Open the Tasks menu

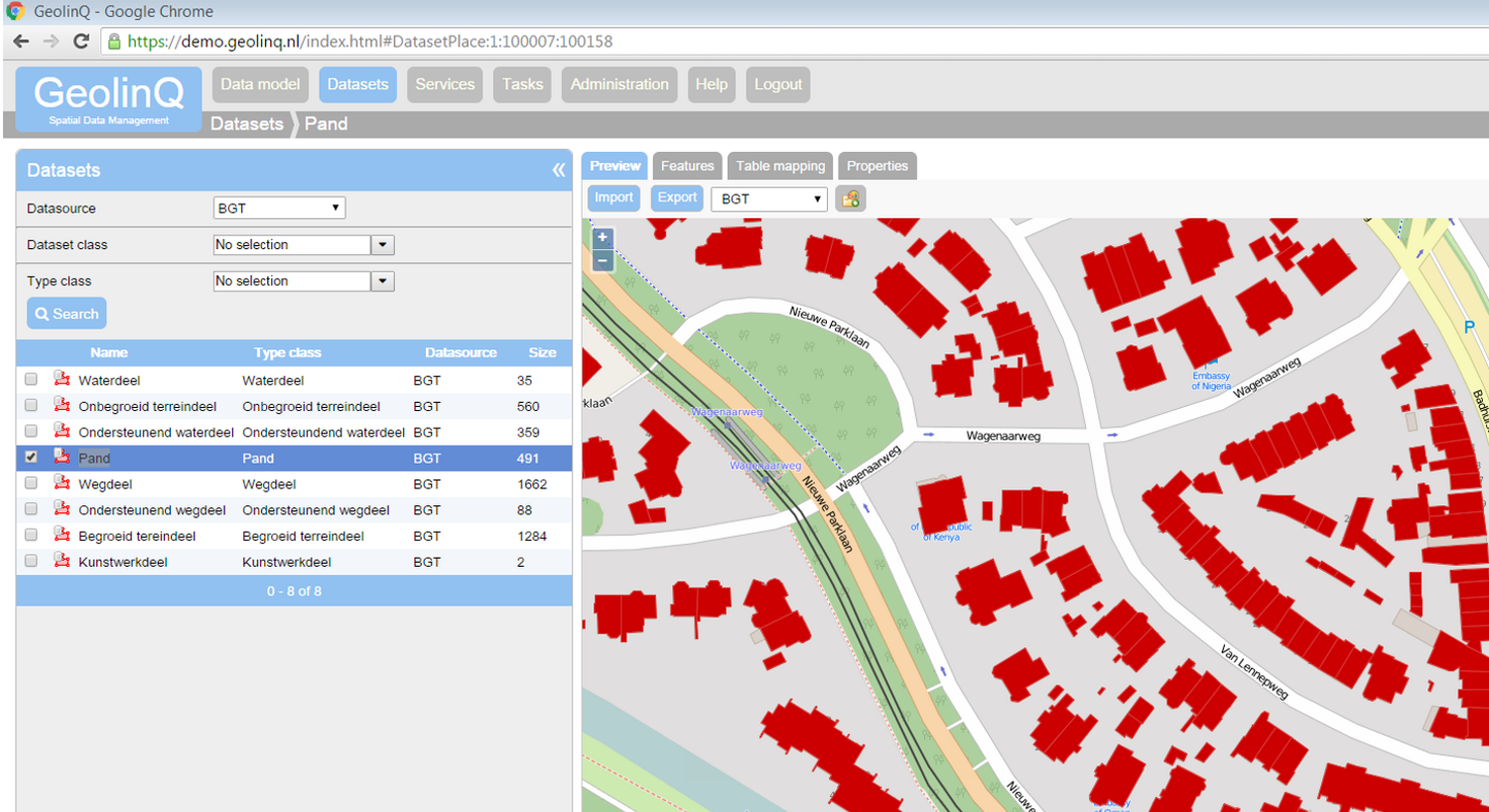[x=522, y=84]
